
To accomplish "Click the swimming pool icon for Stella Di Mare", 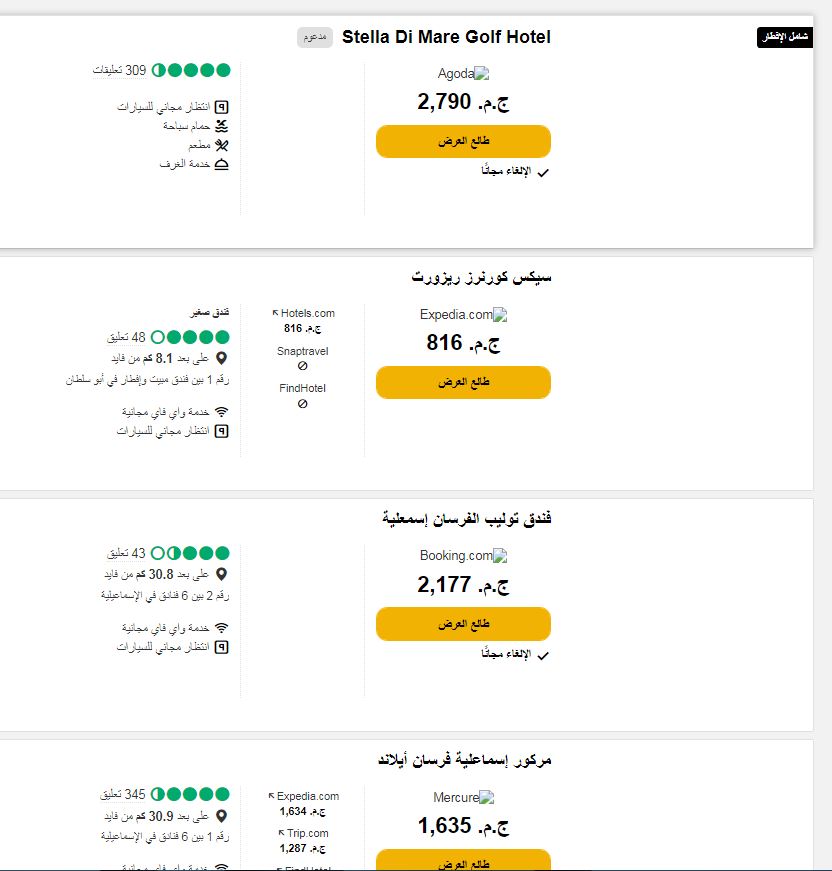I will (x=222, y=126).
